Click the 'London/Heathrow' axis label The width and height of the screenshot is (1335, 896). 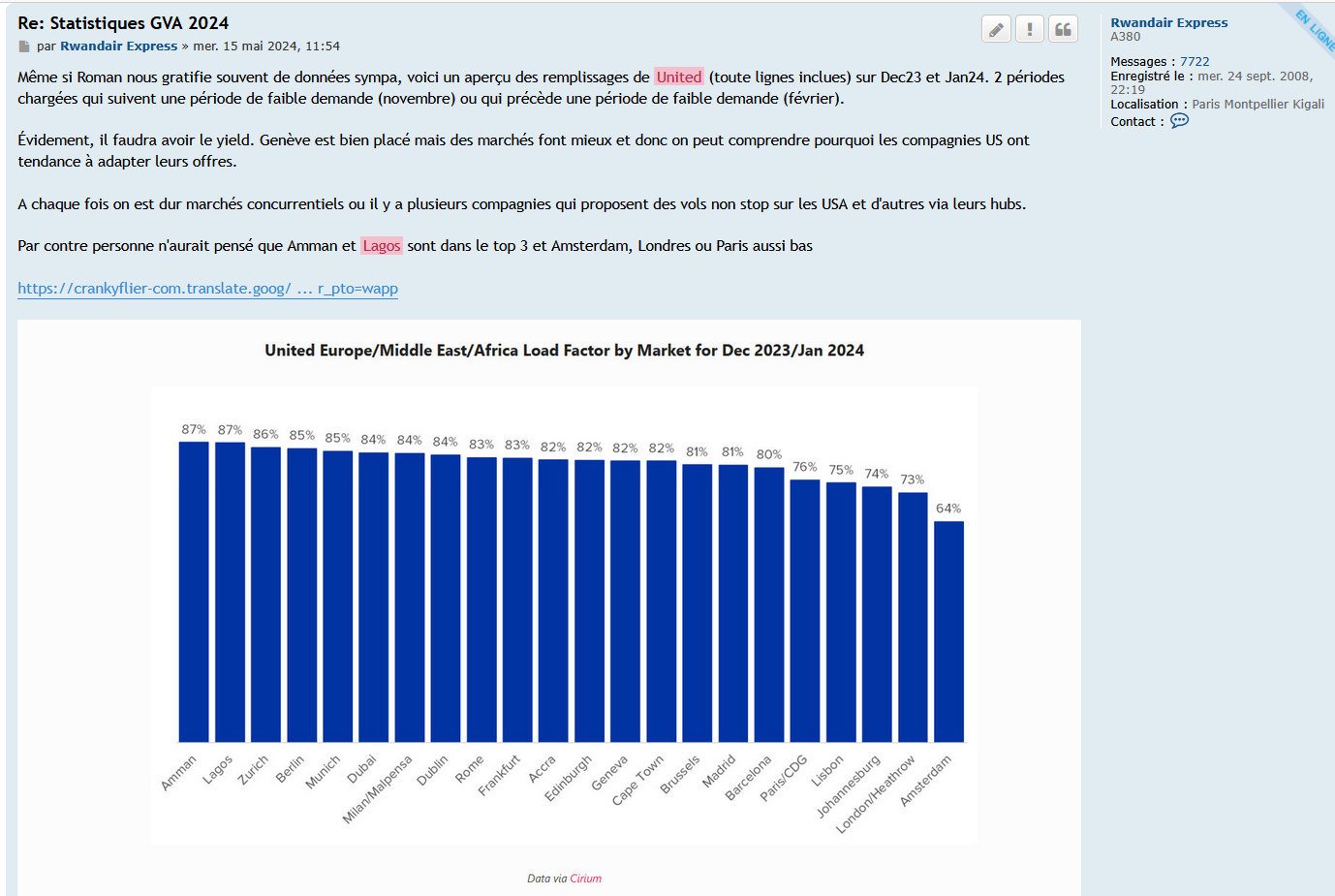pyautogui.click(x=876, y=794)
